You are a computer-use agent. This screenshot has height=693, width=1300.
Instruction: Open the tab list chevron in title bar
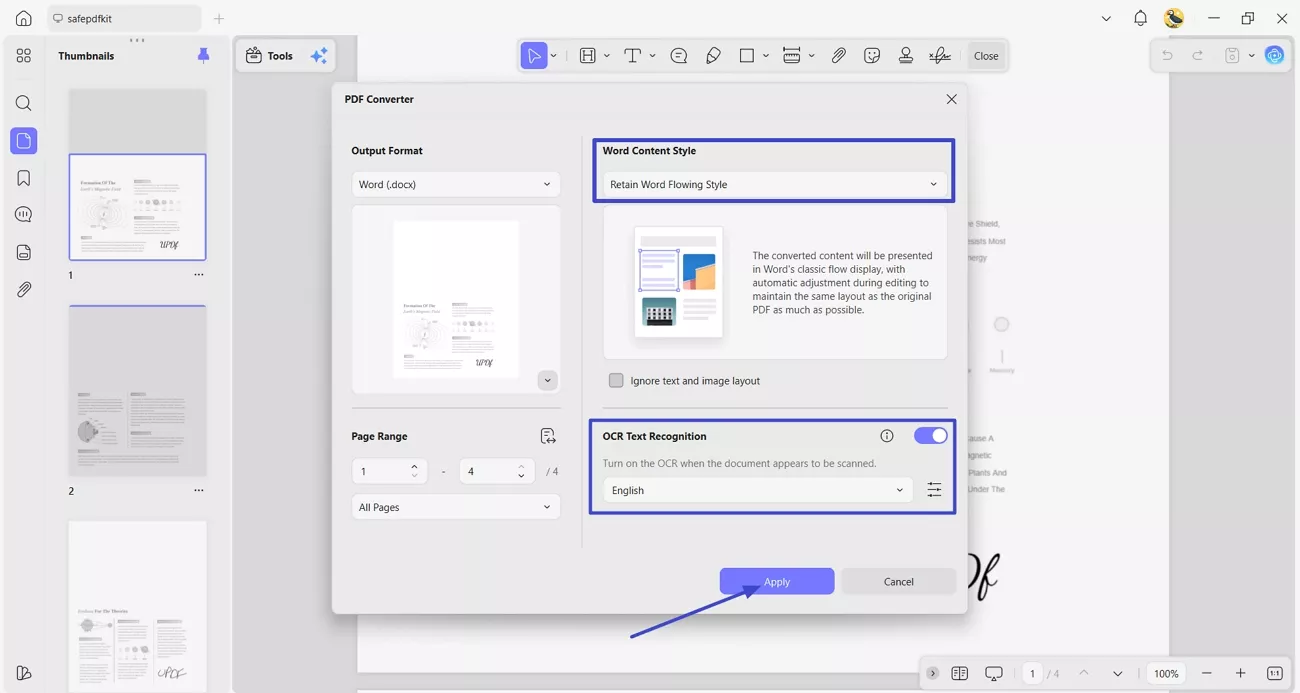[1106, 18]
